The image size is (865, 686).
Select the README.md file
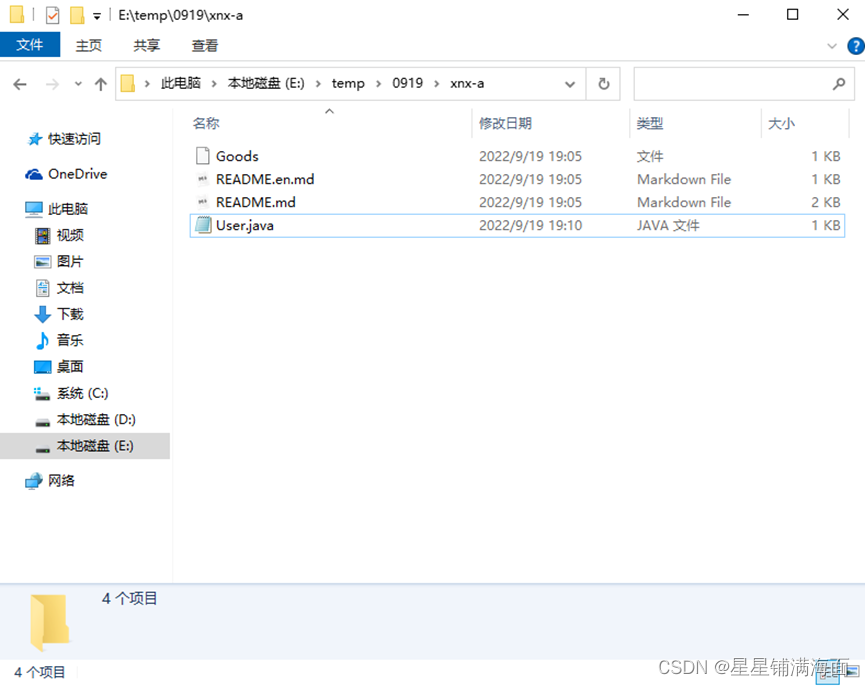click(517, 202)
